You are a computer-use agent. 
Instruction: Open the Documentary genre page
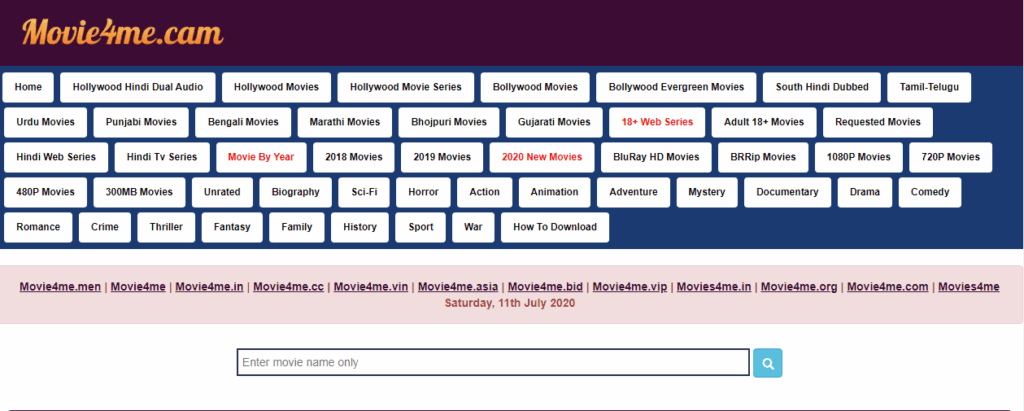pyautogui.click(x=787, y=192)
